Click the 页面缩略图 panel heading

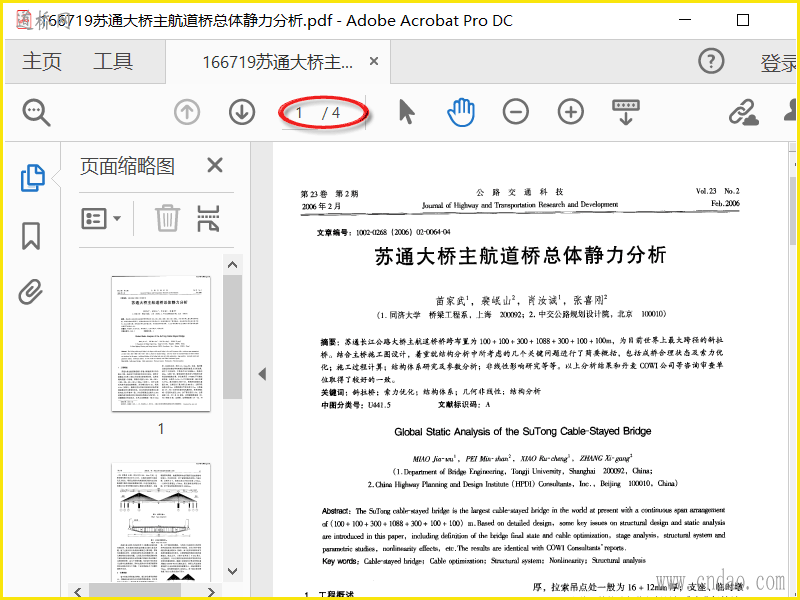127,166
